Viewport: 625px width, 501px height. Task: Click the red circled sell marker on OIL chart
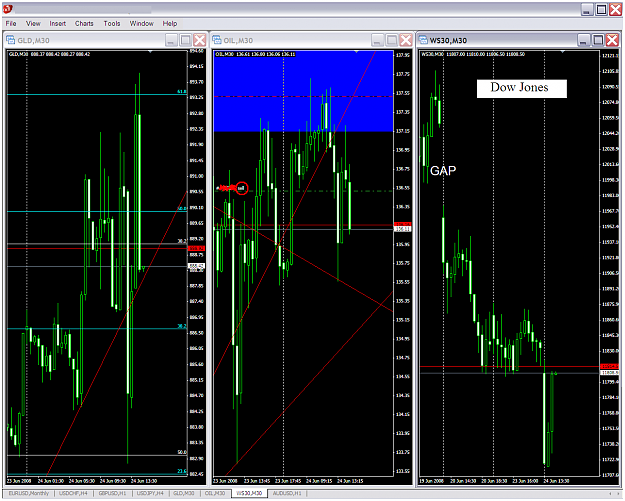coord(242,188)
